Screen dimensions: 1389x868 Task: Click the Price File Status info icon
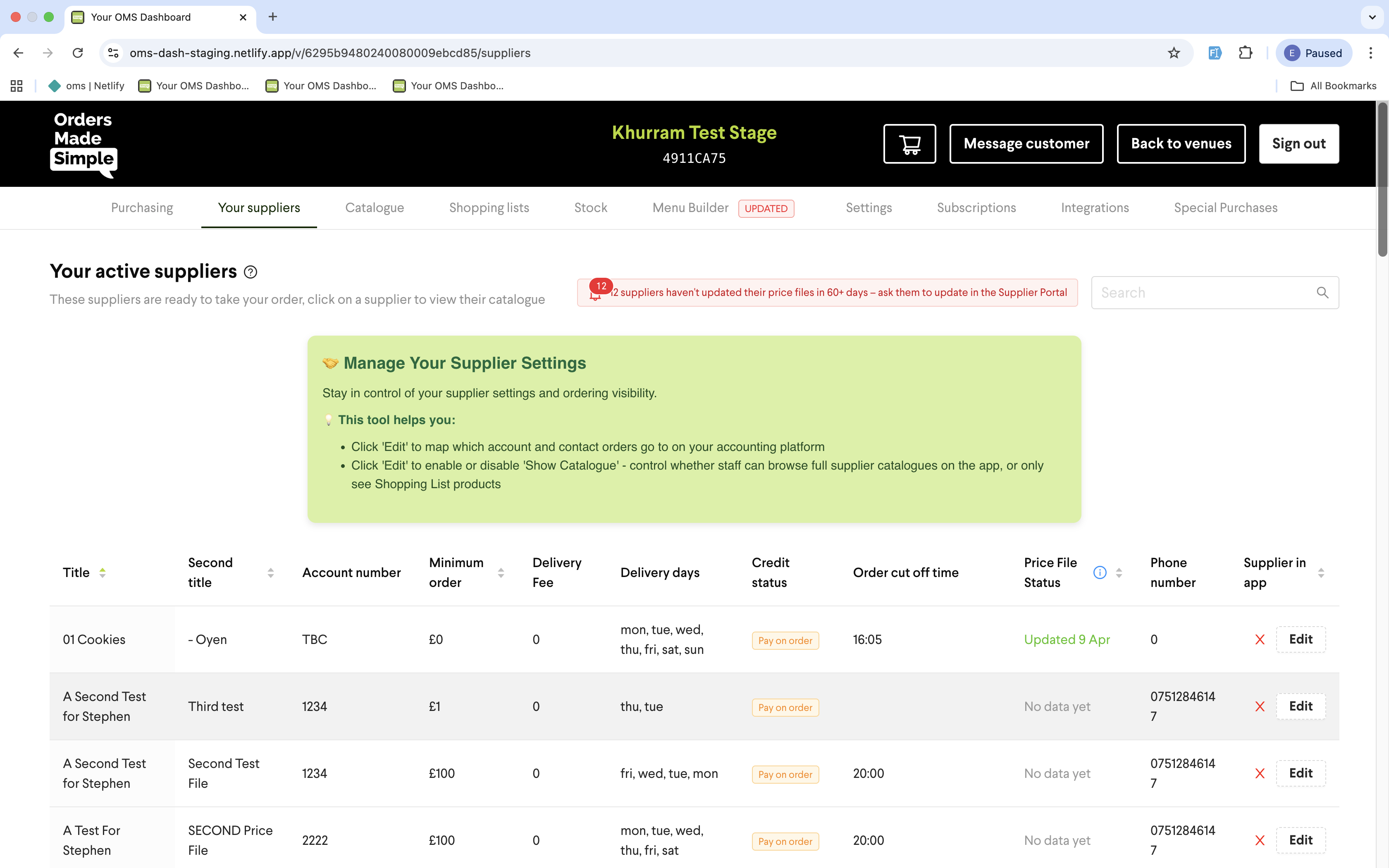pos(1100,572)
